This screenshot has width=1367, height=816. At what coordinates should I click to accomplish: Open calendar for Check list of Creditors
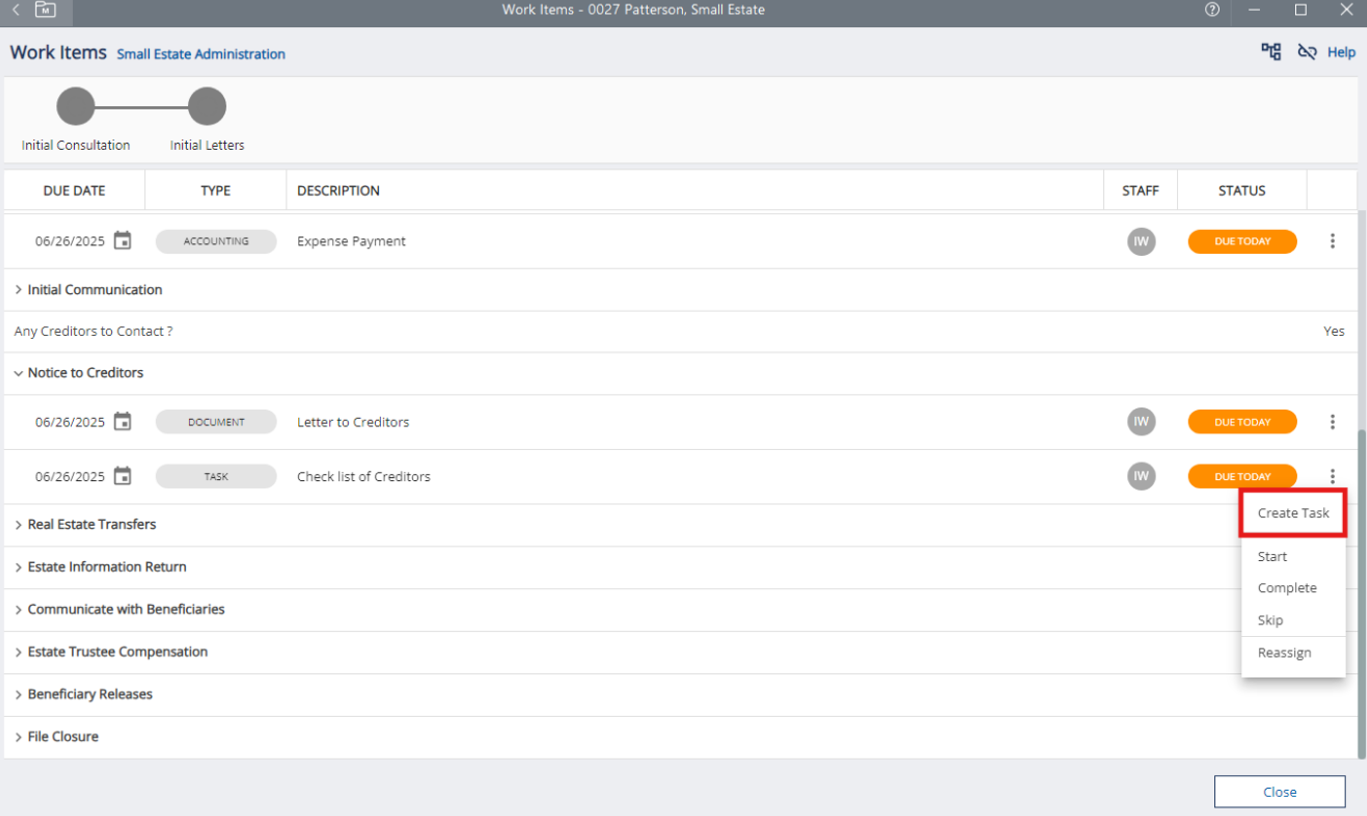pos(122,476)
